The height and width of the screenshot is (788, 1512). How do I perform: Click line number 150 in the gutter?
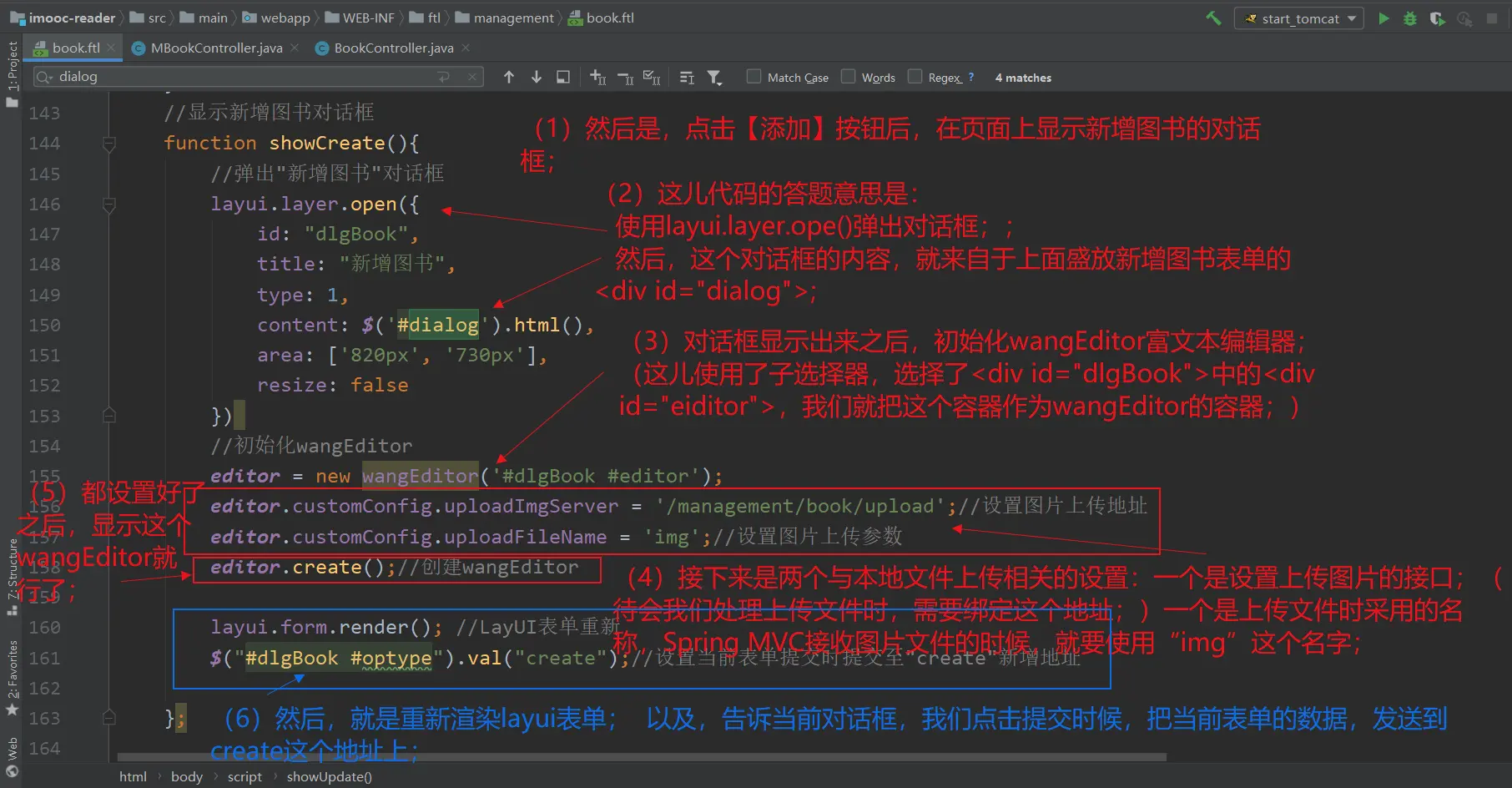pyautogui.click(x=44, y=325)
